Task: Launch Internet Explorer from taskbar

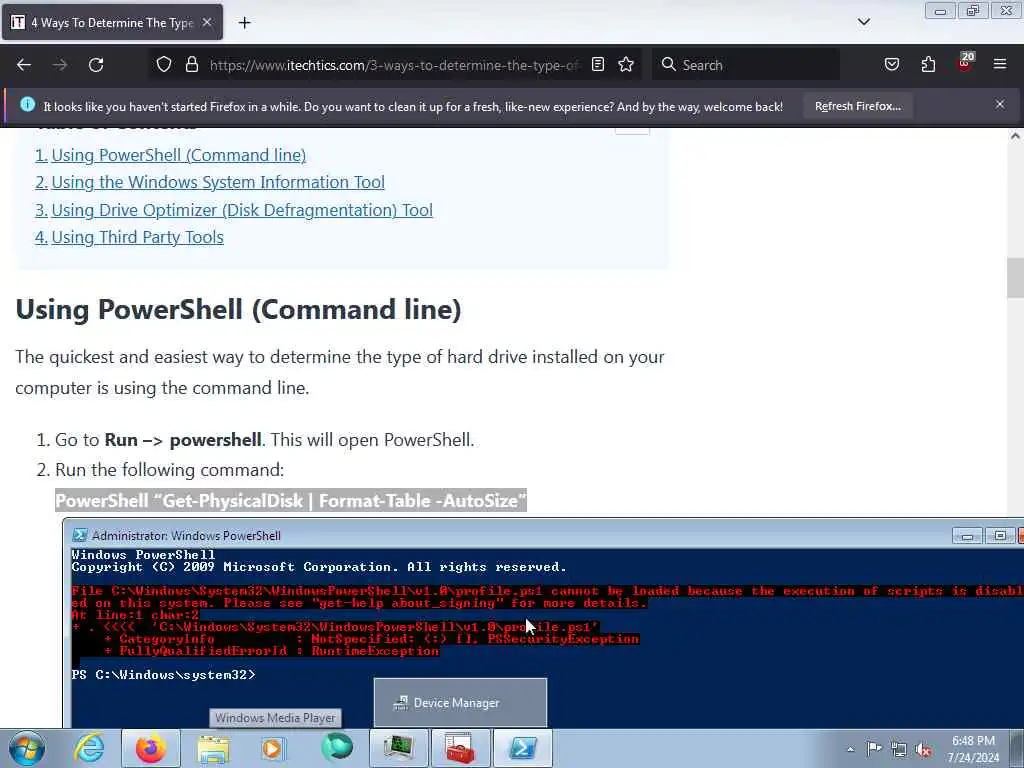Action: 89,748
